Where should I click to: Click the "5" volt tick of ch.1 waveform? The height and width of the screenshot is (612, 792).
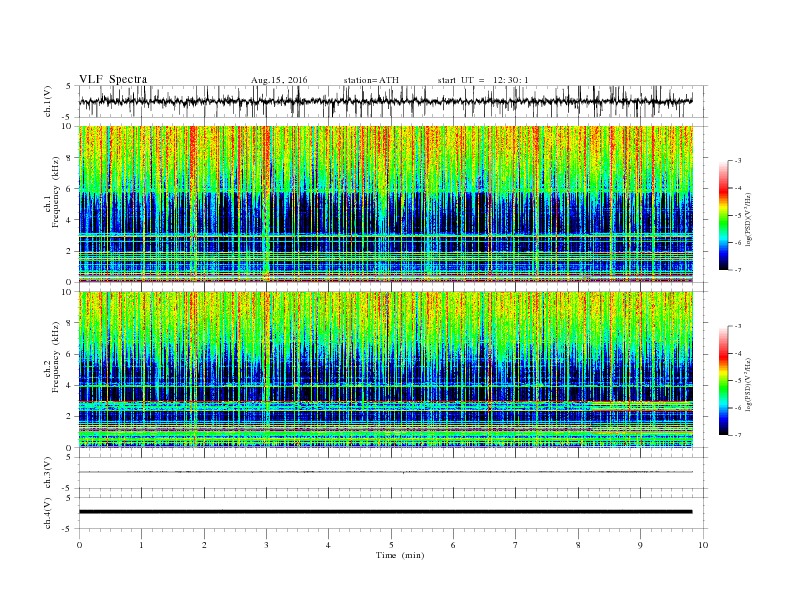(x=68, y=86)
